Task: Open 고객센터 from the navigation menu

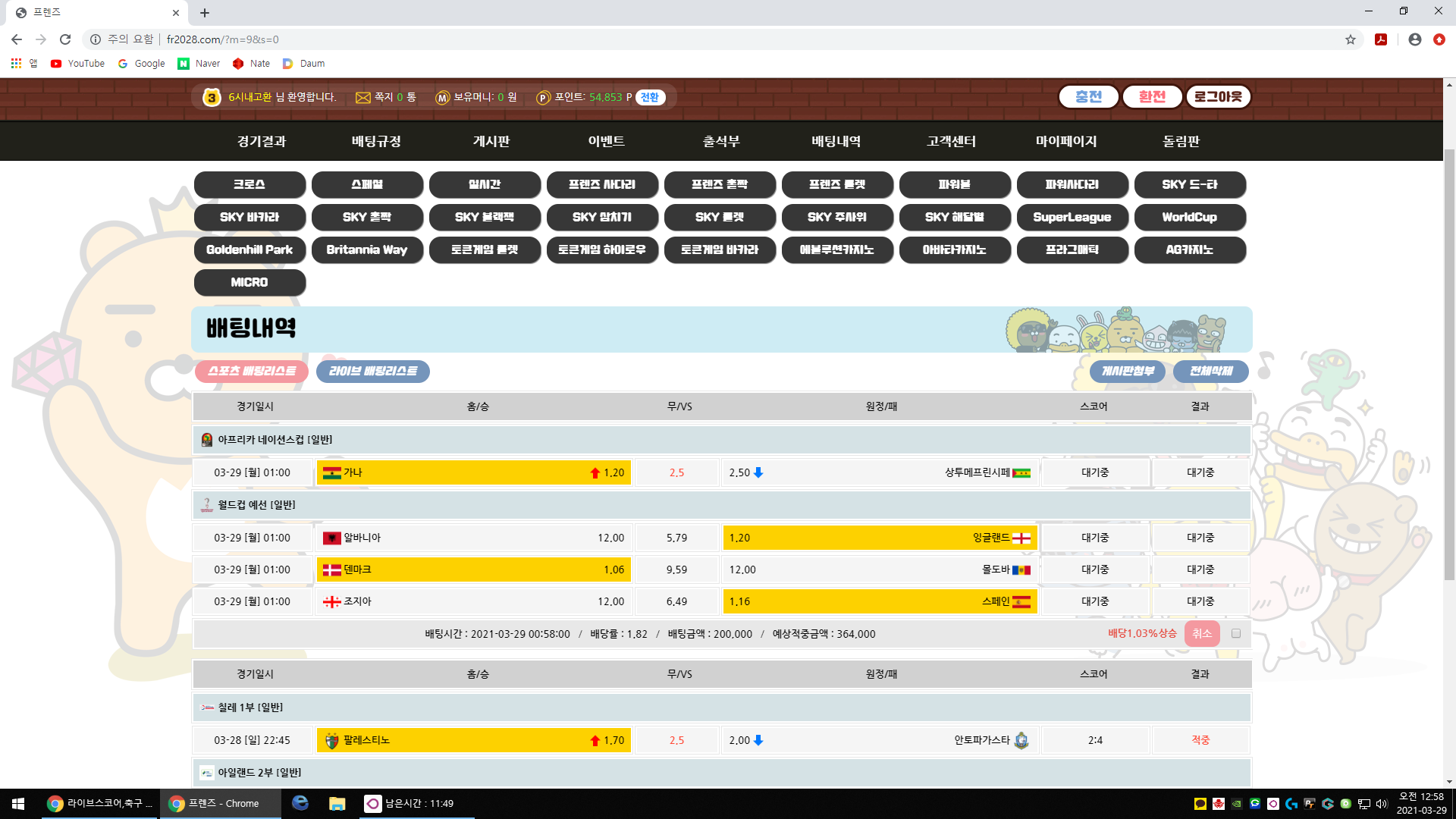Action: pyautogui.click(x=951, y=141)
